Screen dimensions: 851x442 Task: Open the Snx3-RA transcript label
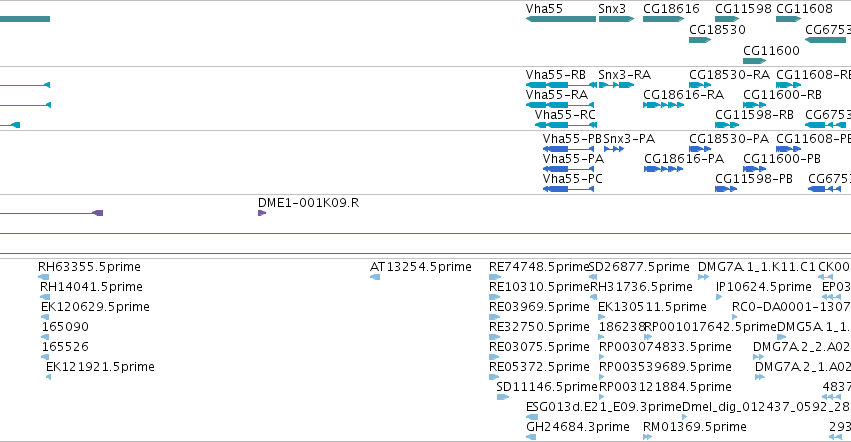(x=625, y=75)
